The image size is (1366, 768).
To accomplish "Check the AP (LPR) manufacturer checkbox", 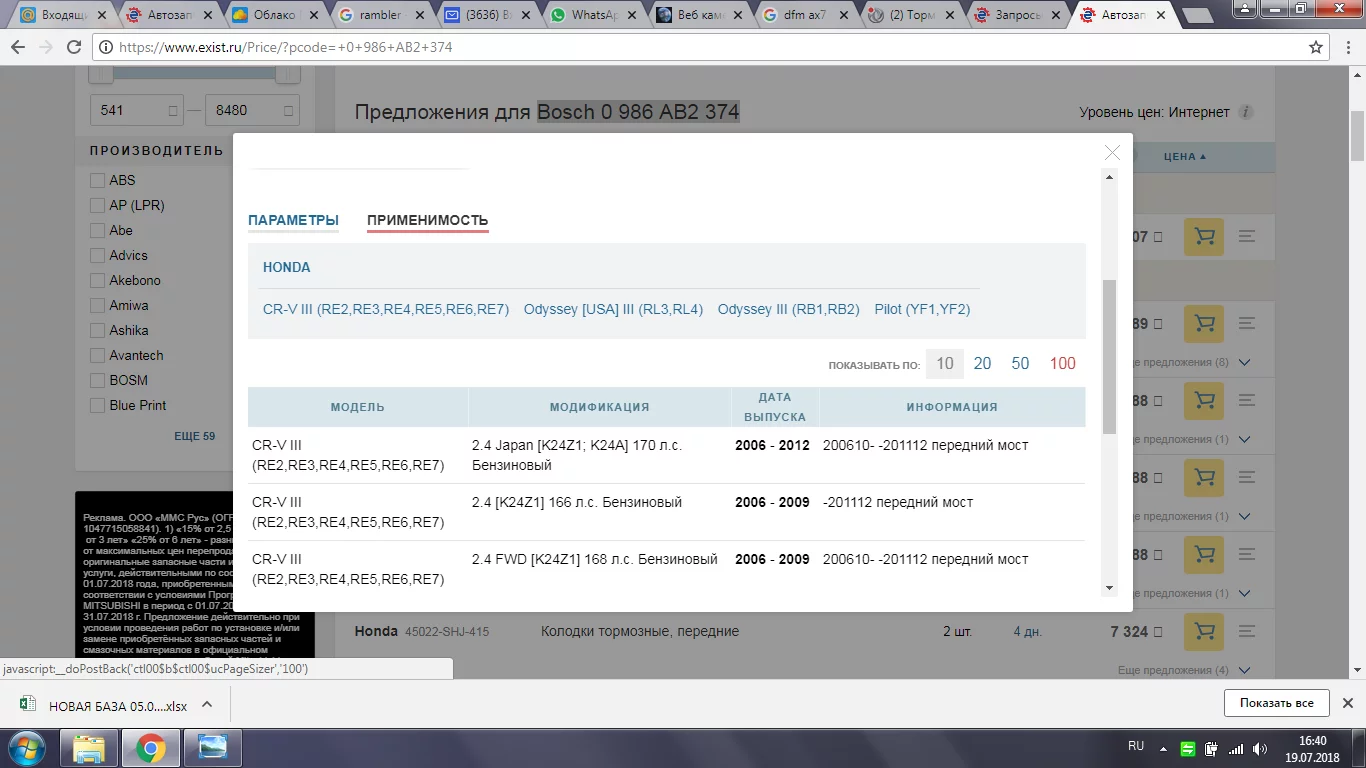I will click(97, 205).
